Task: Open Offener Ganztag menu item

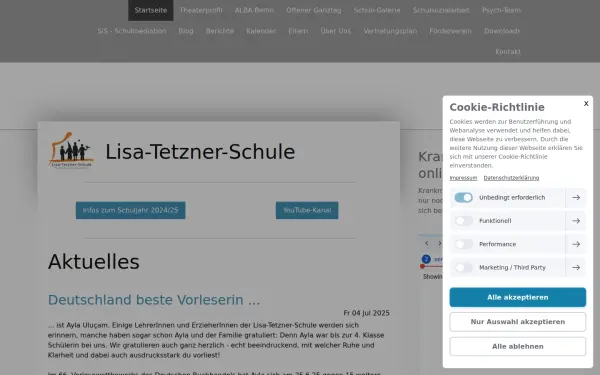Action: point(314,10)
